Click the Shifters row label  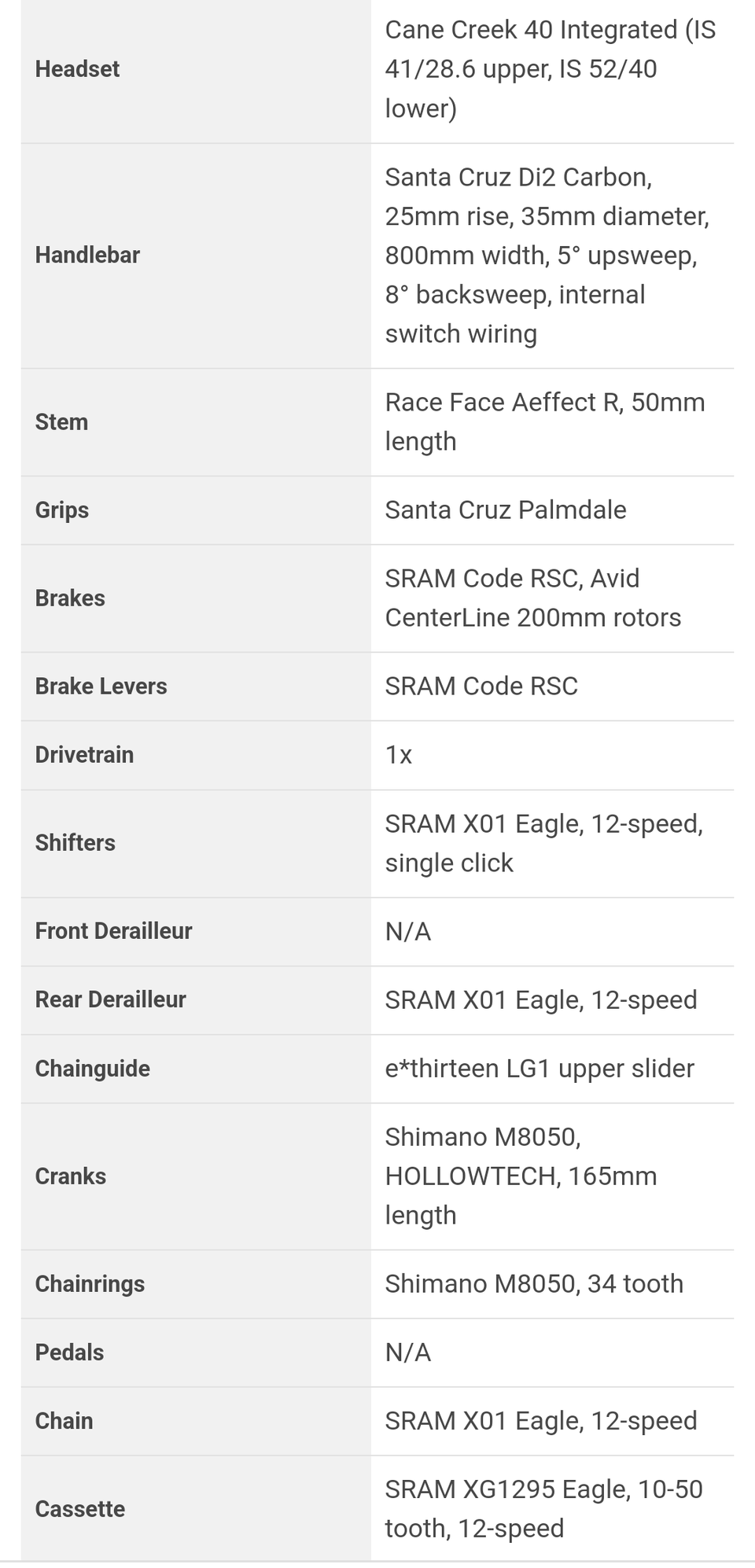[75, 843]
